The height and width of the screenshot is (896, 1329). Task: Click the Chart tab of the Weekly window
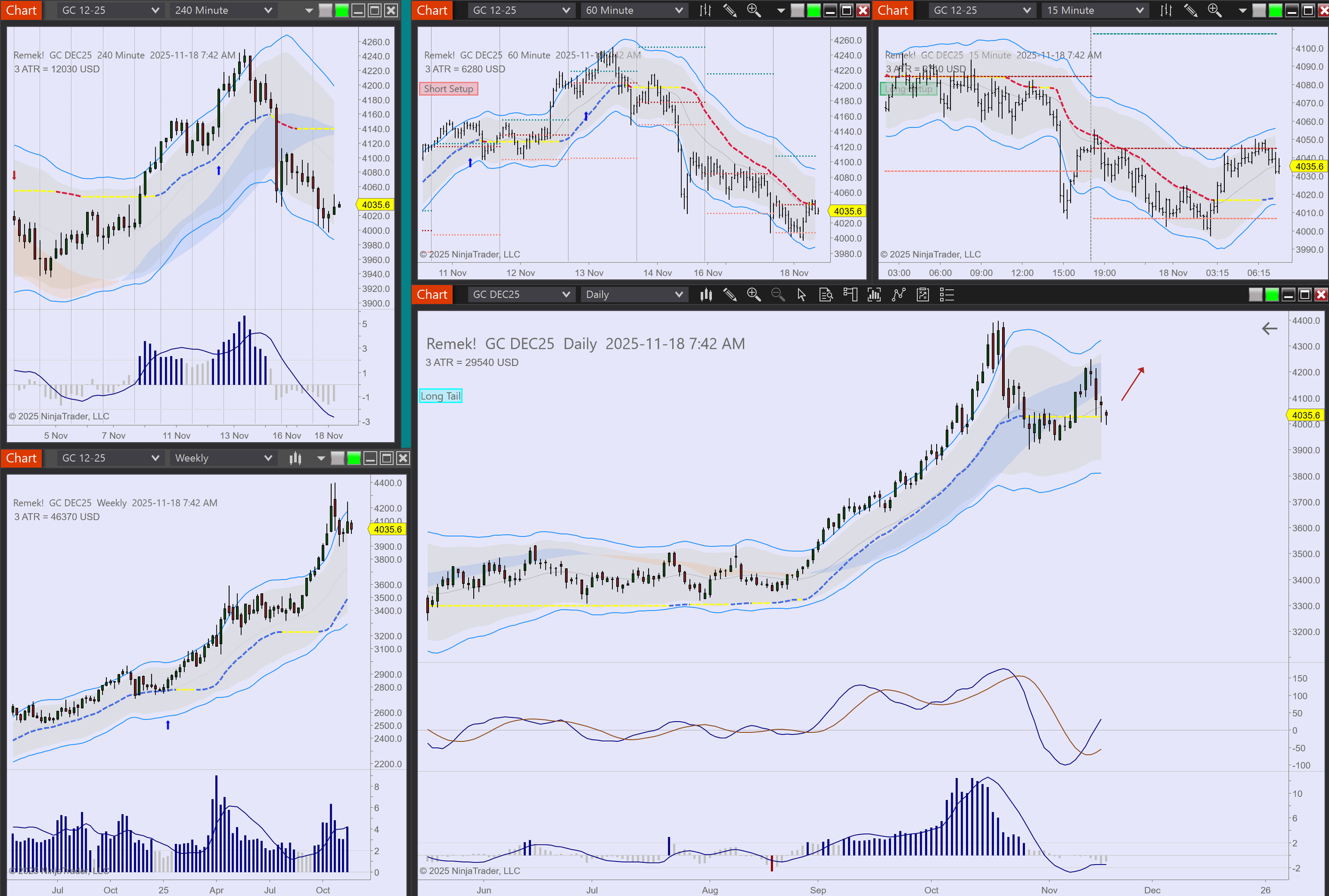[x=21, y=458]
